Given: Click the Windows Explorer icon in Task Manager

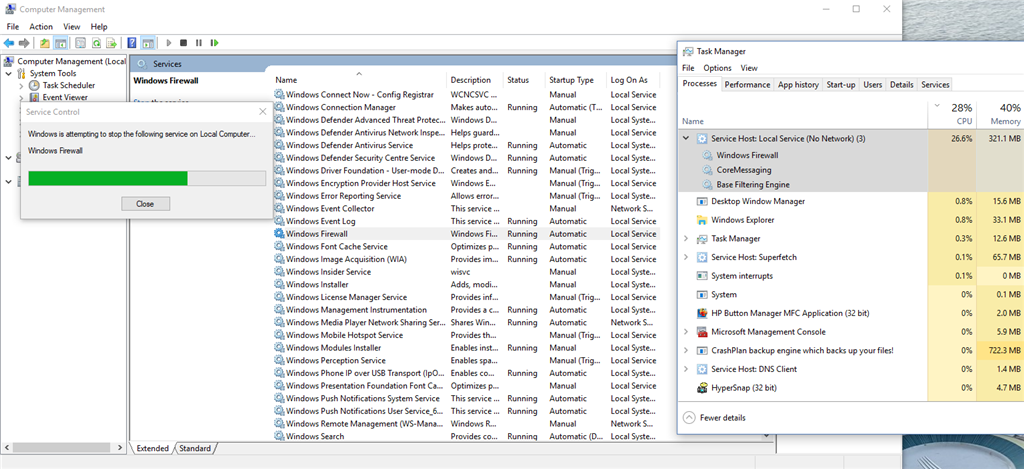Looking at the screenshot, I should coord(702,220).
